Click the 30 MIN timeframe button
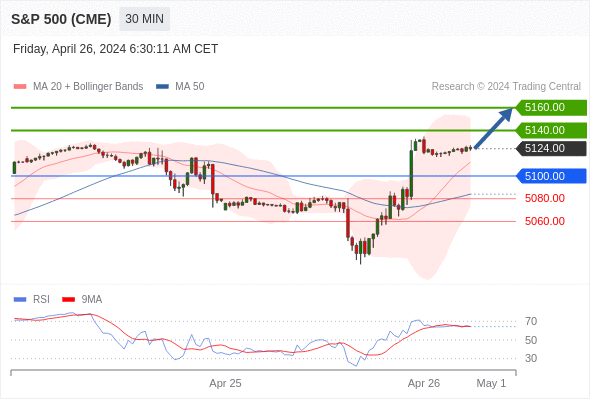Image resolution: width=590 pixels, height=400 pixels. coord(144,19)
